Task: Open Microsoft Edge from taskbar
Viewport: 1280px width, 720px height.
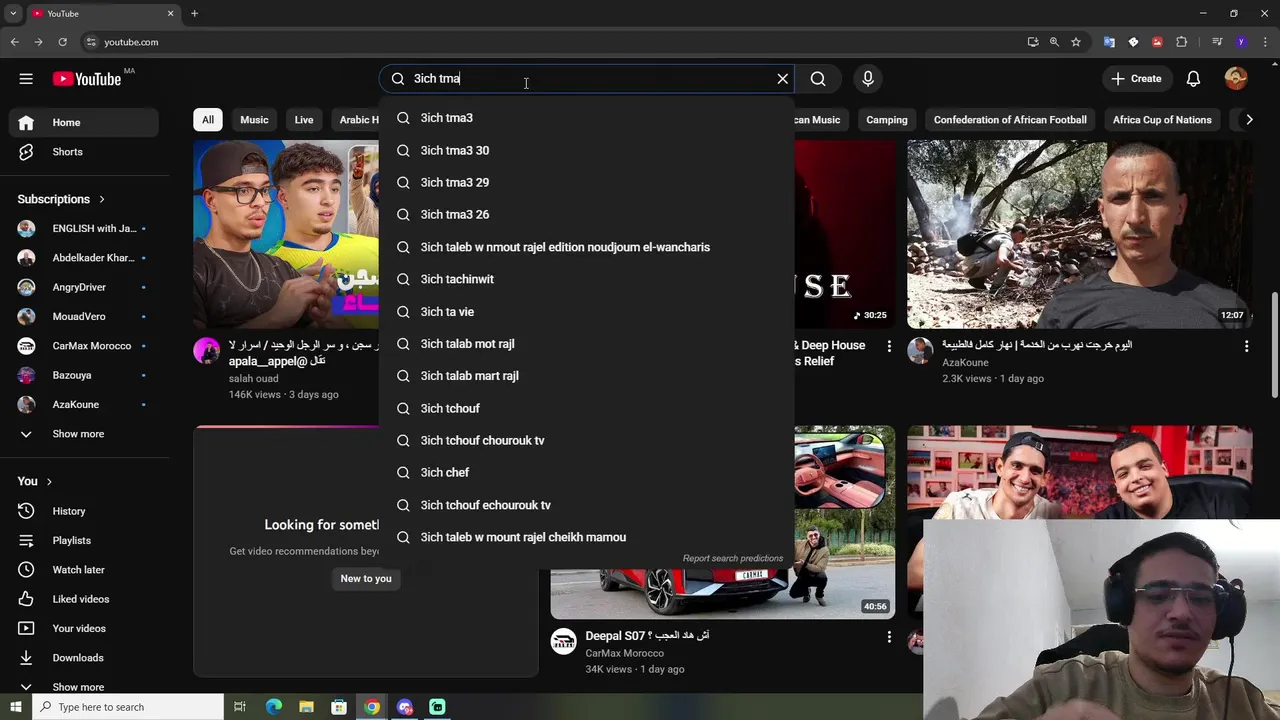Action: tap(273, 707)
